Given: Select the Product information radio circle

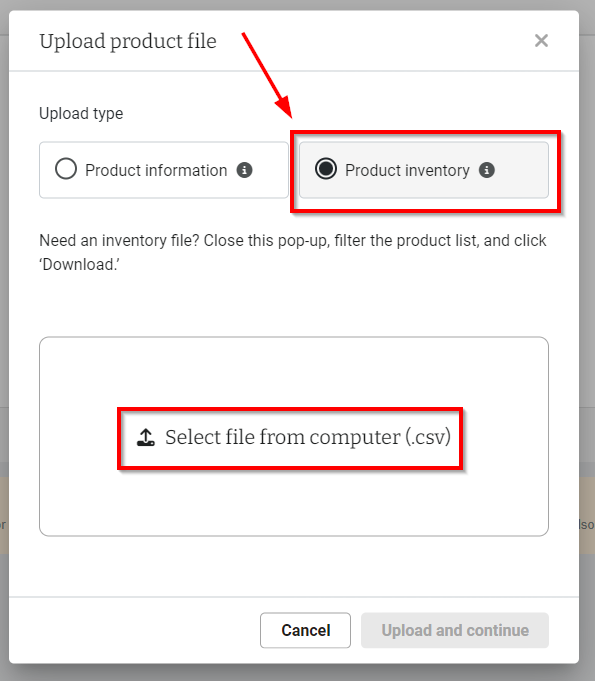Looking at the screenshot, I should 66,169.
